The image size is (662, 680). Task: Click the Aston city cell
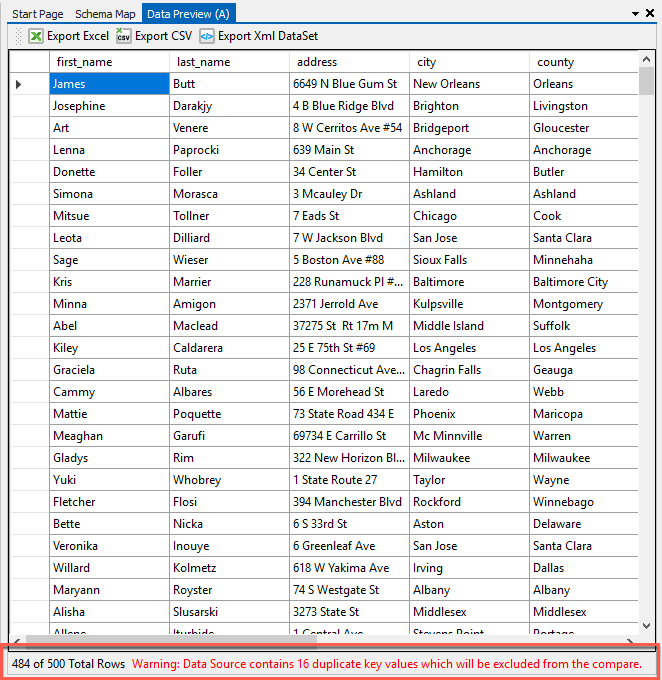tap(470, 524)
